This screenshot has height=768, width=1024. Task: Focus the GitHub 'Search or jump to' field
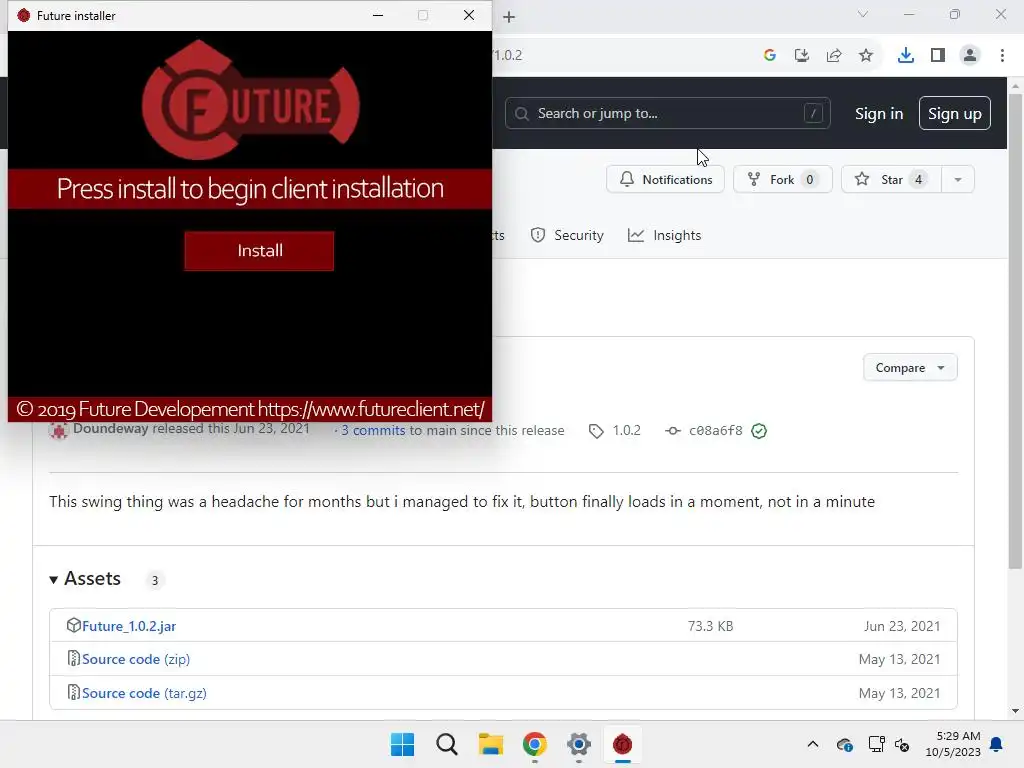pyautogui.click(x=667, y=114)
